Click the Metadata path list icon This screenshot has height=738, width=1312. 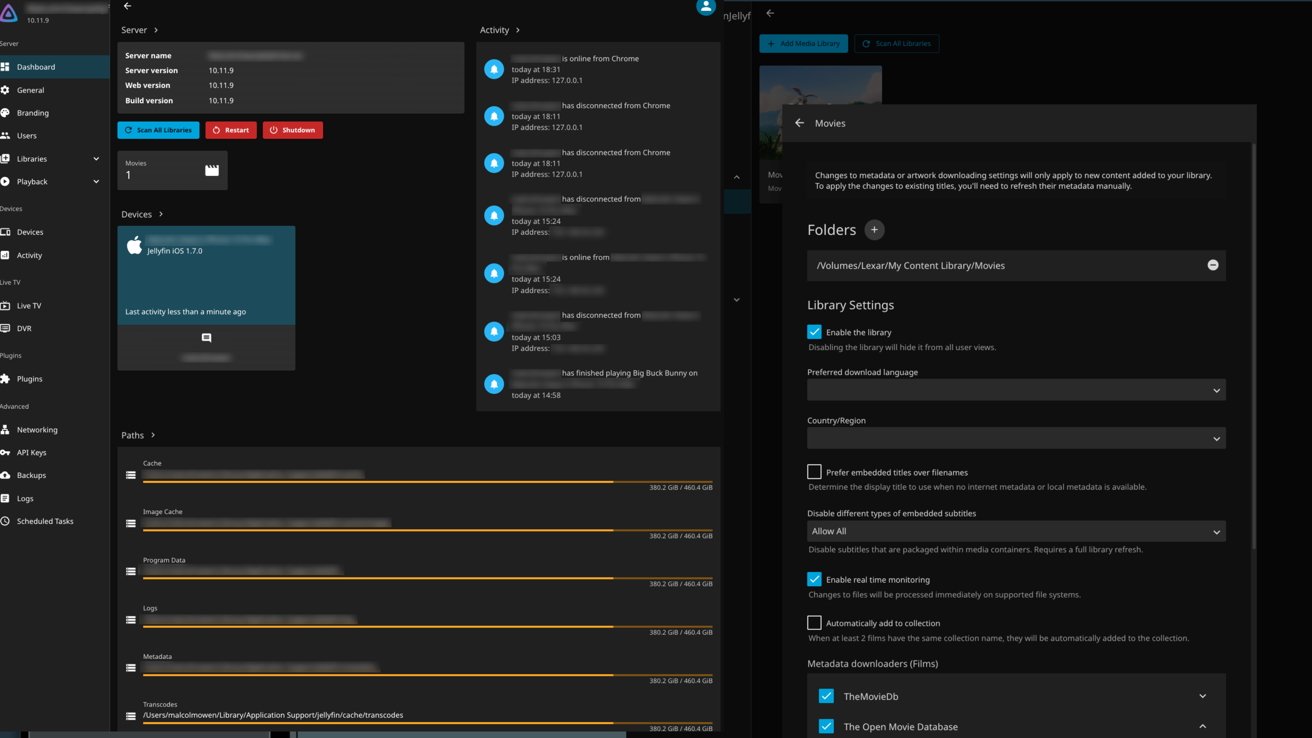pyautogui.click(x=131, y=668)
